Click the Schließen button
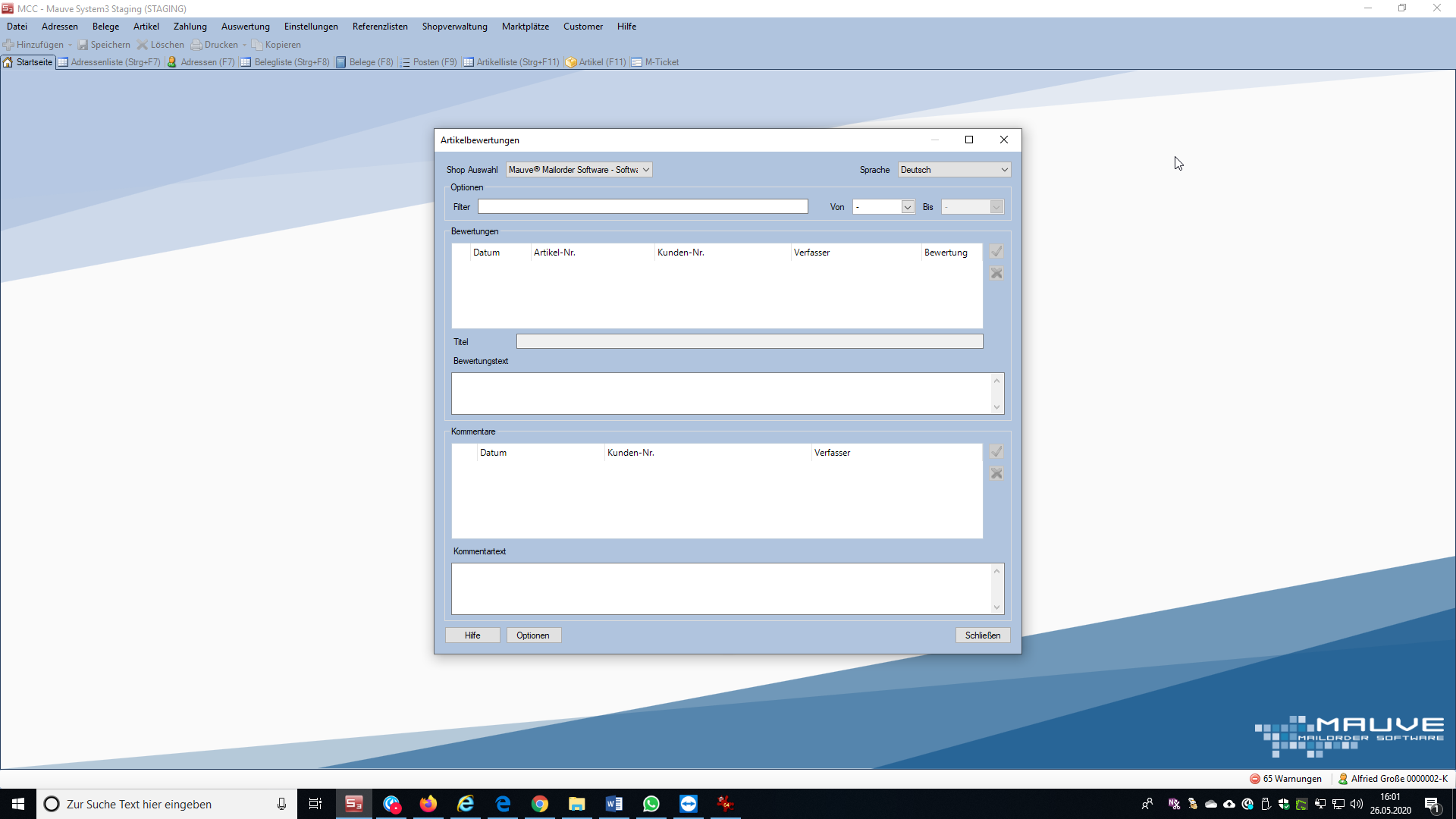Screen dimensions: 1456x819 (x=982, y=635)
